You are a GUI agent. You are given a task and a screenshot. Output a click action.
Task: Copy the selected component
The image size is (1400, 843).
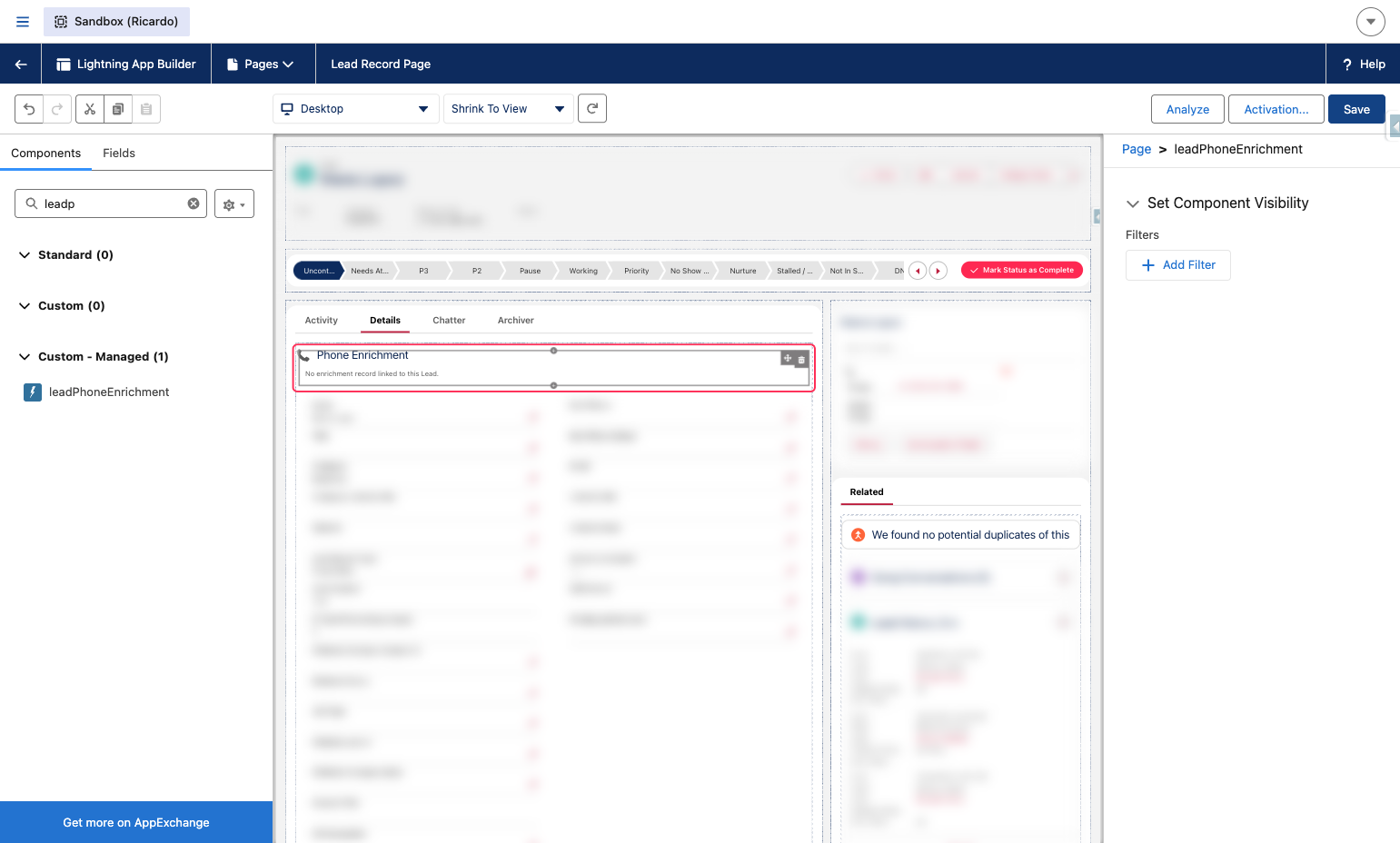pyautogui.click(x=118, y=109)
